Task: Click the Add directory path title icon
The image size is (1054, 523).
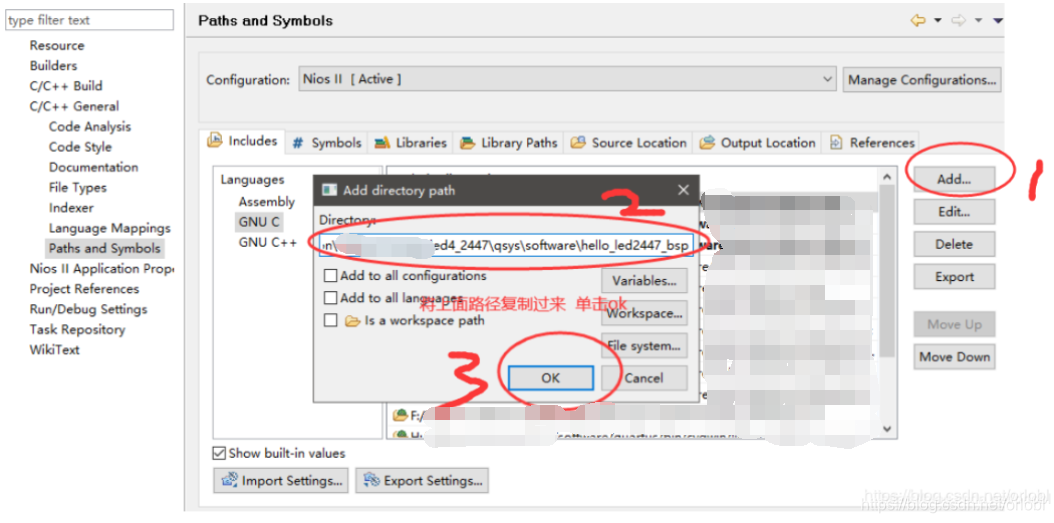Action: coord(329,190)
